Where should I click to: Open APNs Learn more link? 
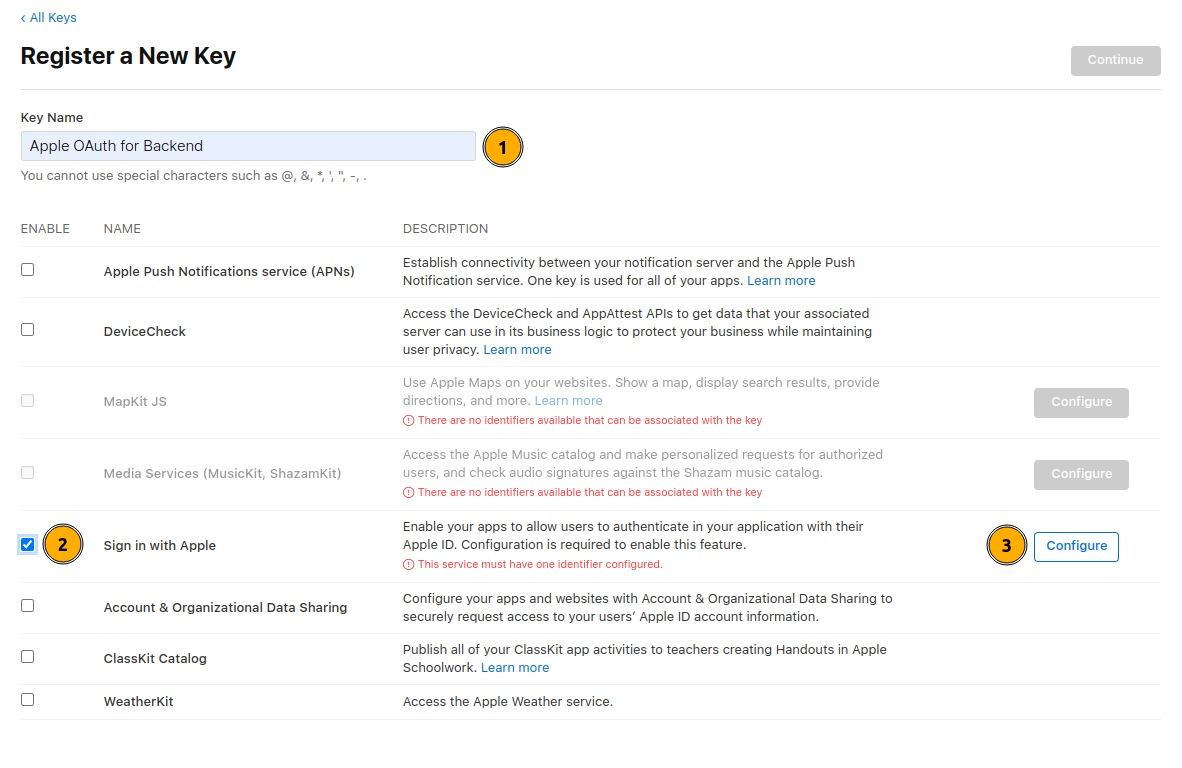[x=781, y=281]
